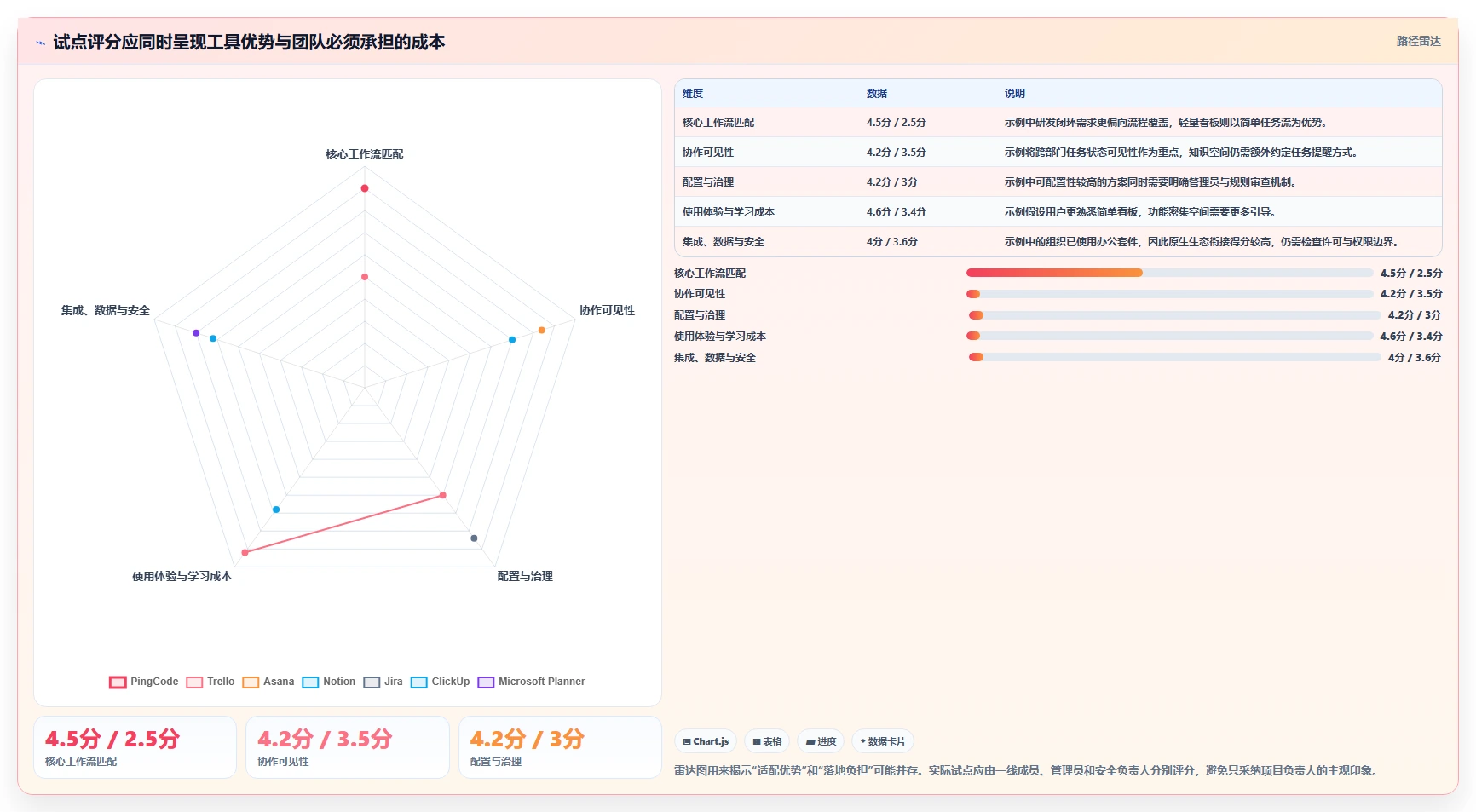Click the progress value 4.6分 / 3.4分
The width and height of the screenshot is (1476, 812).
(1411, 337)
